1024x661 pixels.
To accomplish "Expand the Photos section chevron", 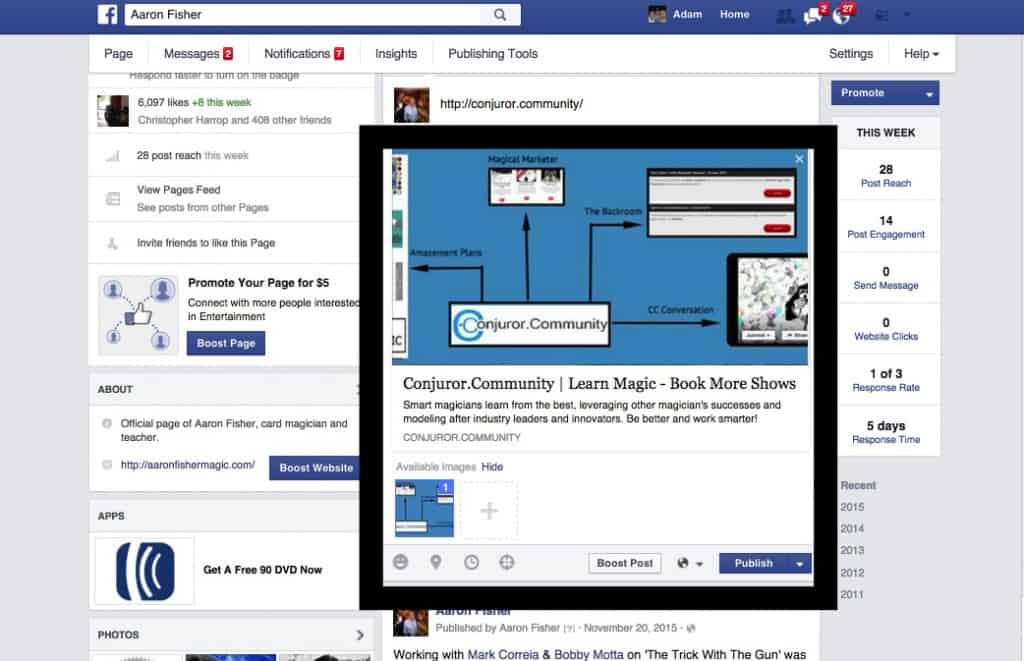I will [x=360, y=635].
